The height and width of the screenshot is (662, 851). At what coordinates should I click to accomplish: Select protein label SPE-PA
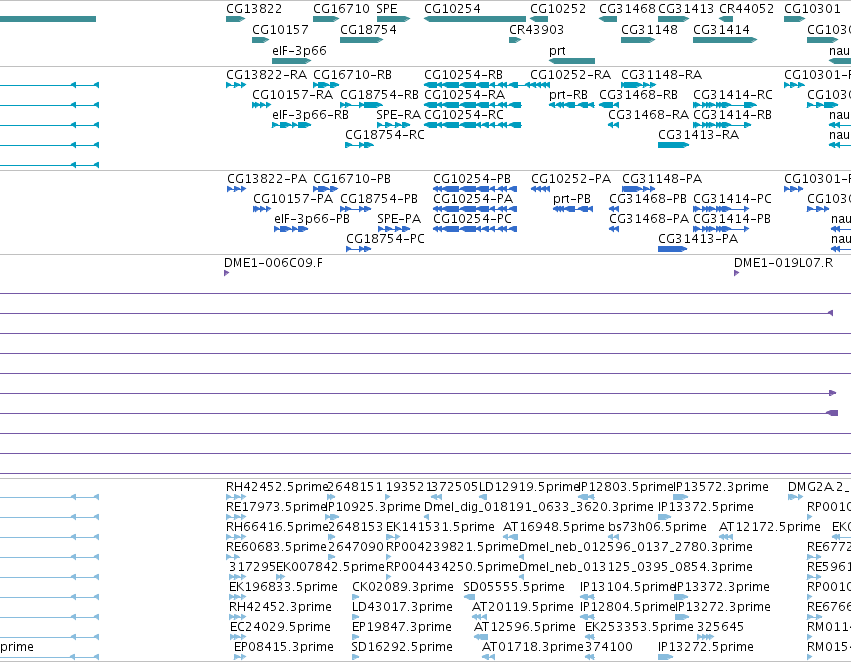pos(399,219)
